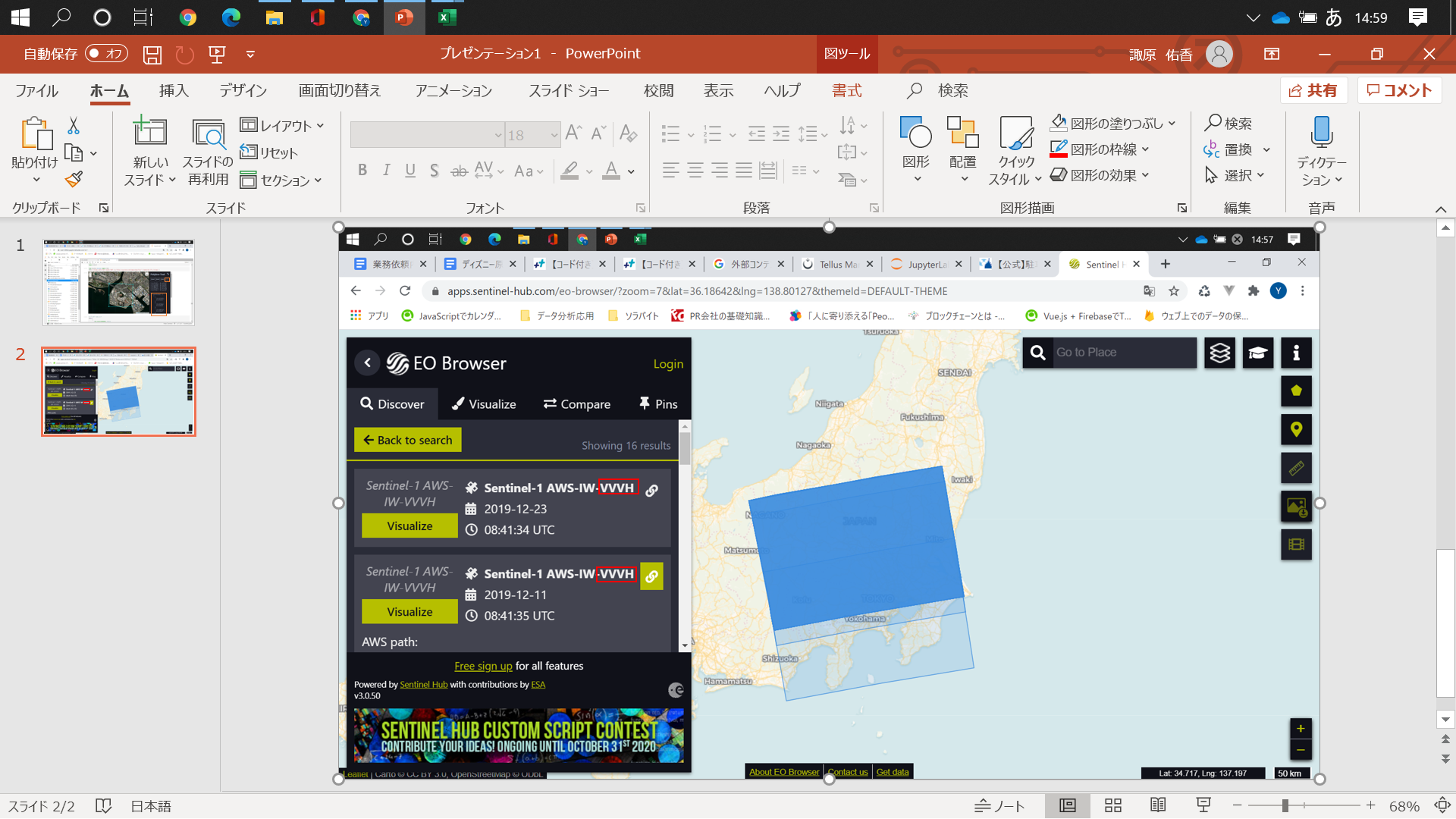Click the 共有 share button
Screen dimensions: 1456x819
coord(1314,91)
